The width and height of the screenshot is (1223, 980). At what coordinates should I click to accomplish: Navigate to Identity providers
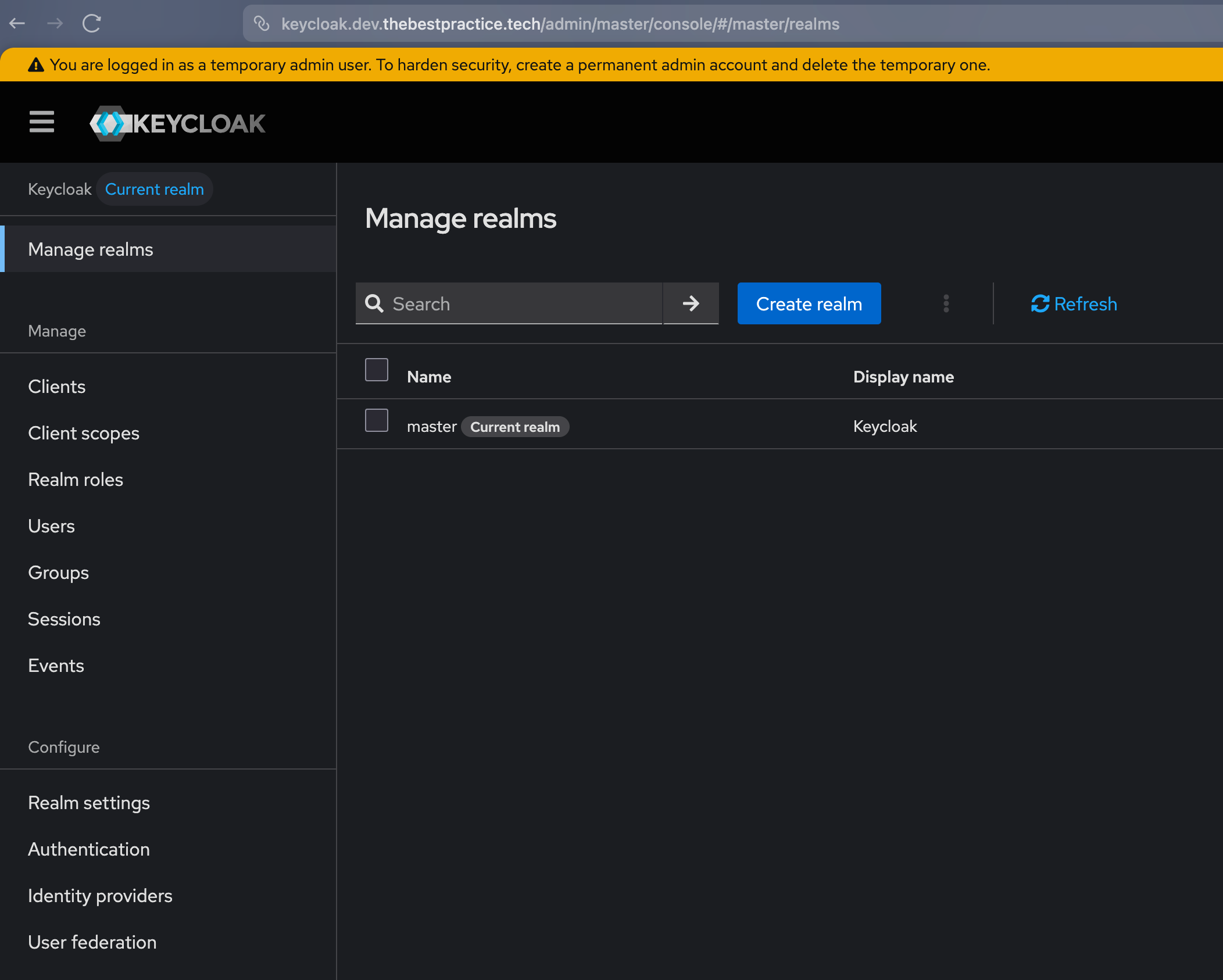click(x=100, y=896)
